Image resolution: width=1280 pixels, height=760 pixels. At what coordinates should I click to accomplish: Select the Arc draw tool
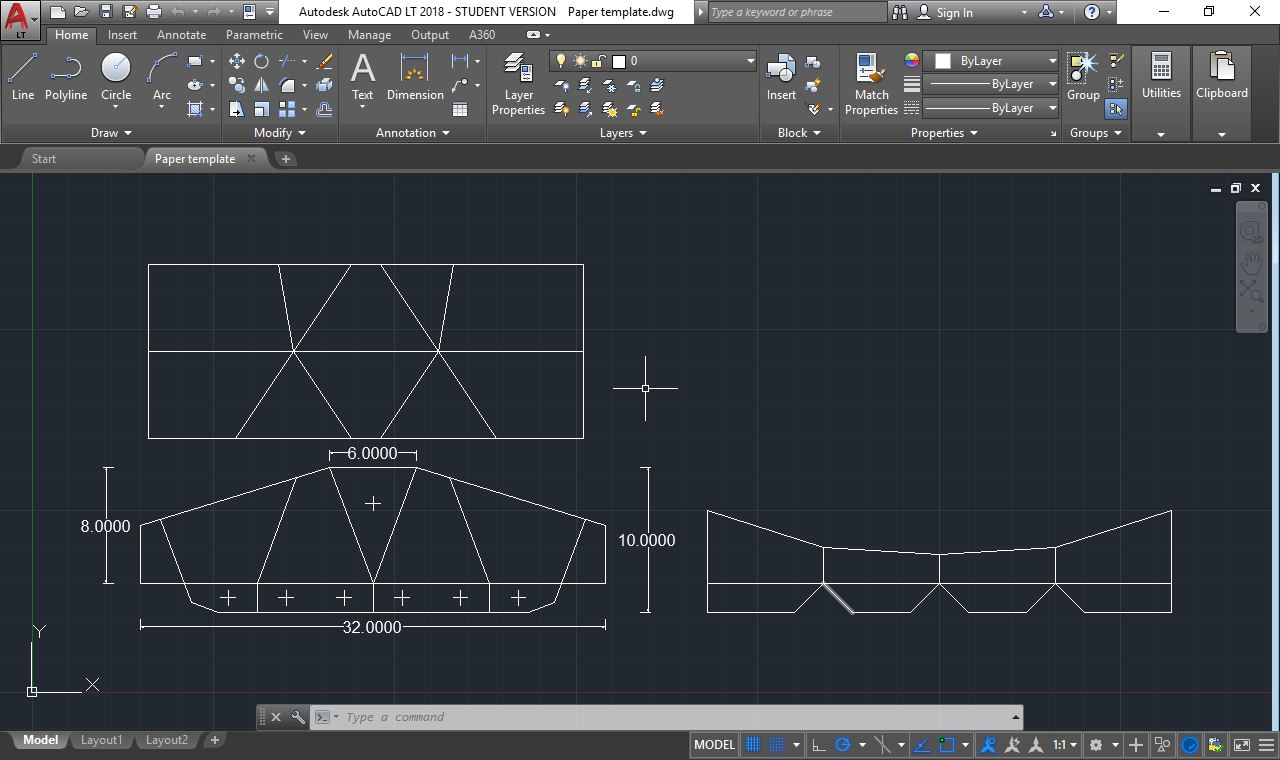click(162, 78)
